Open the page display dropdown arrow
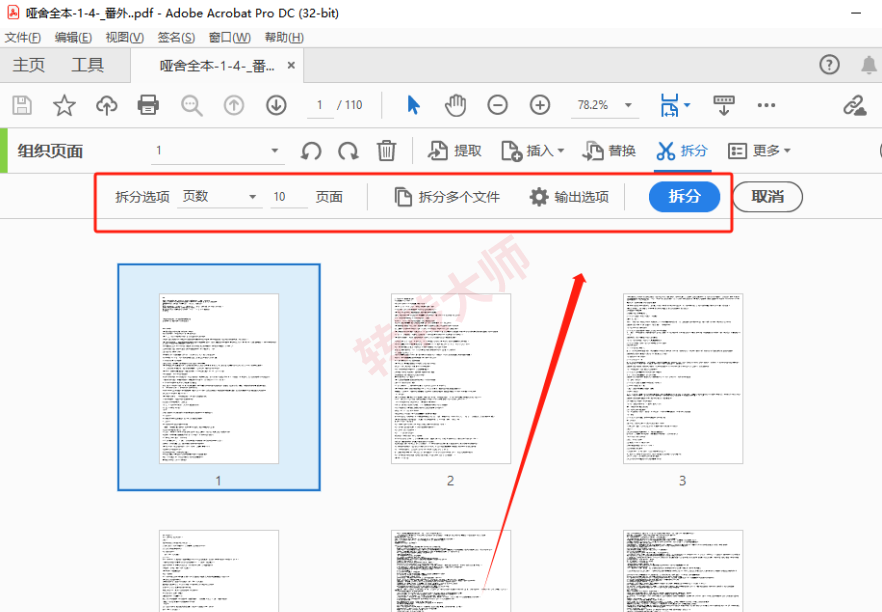 pos(687,105)
